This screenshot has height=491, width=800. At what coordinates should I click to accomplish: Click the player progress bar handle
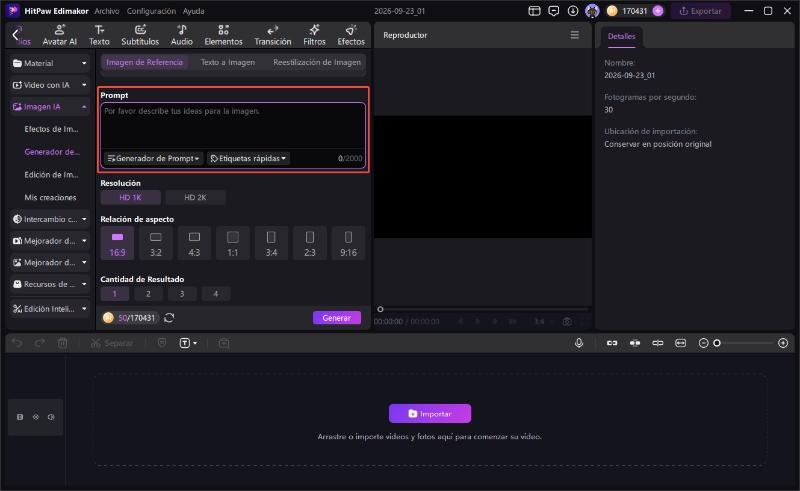coord(380,309)
